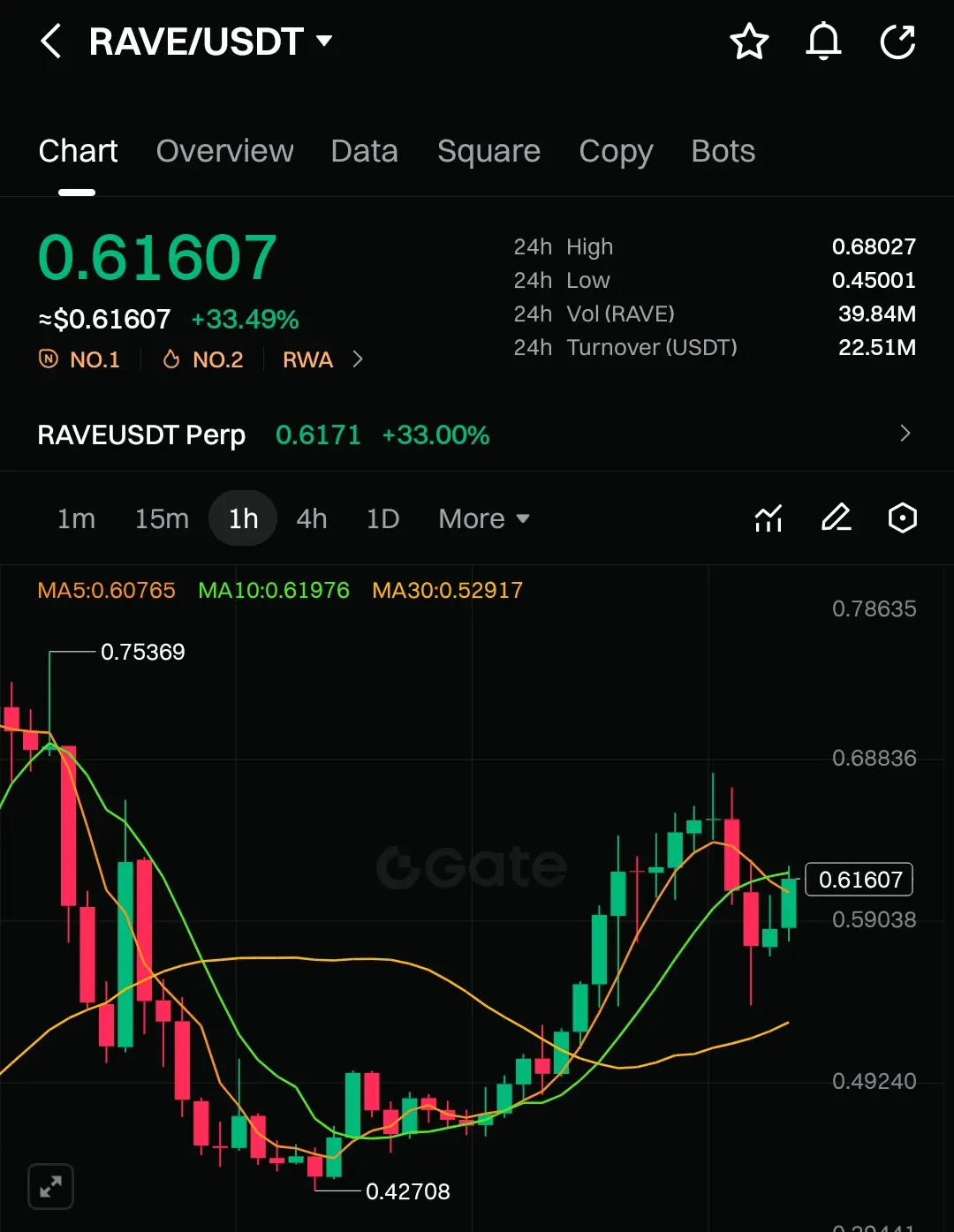Switch to the Overview tab

tap(224, 151)
